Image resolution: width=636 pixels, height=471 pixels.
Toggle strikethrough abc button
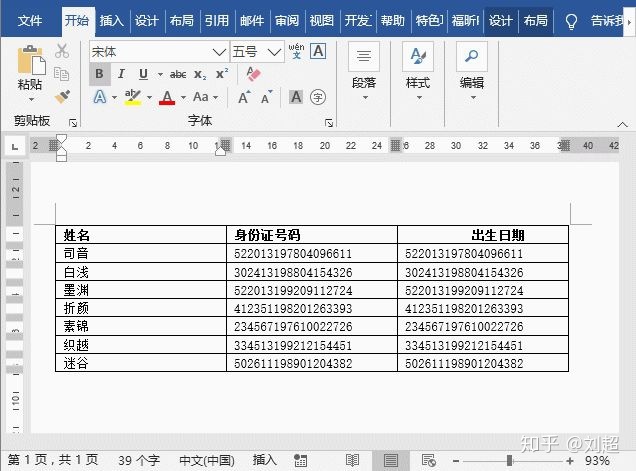(178, 75)
